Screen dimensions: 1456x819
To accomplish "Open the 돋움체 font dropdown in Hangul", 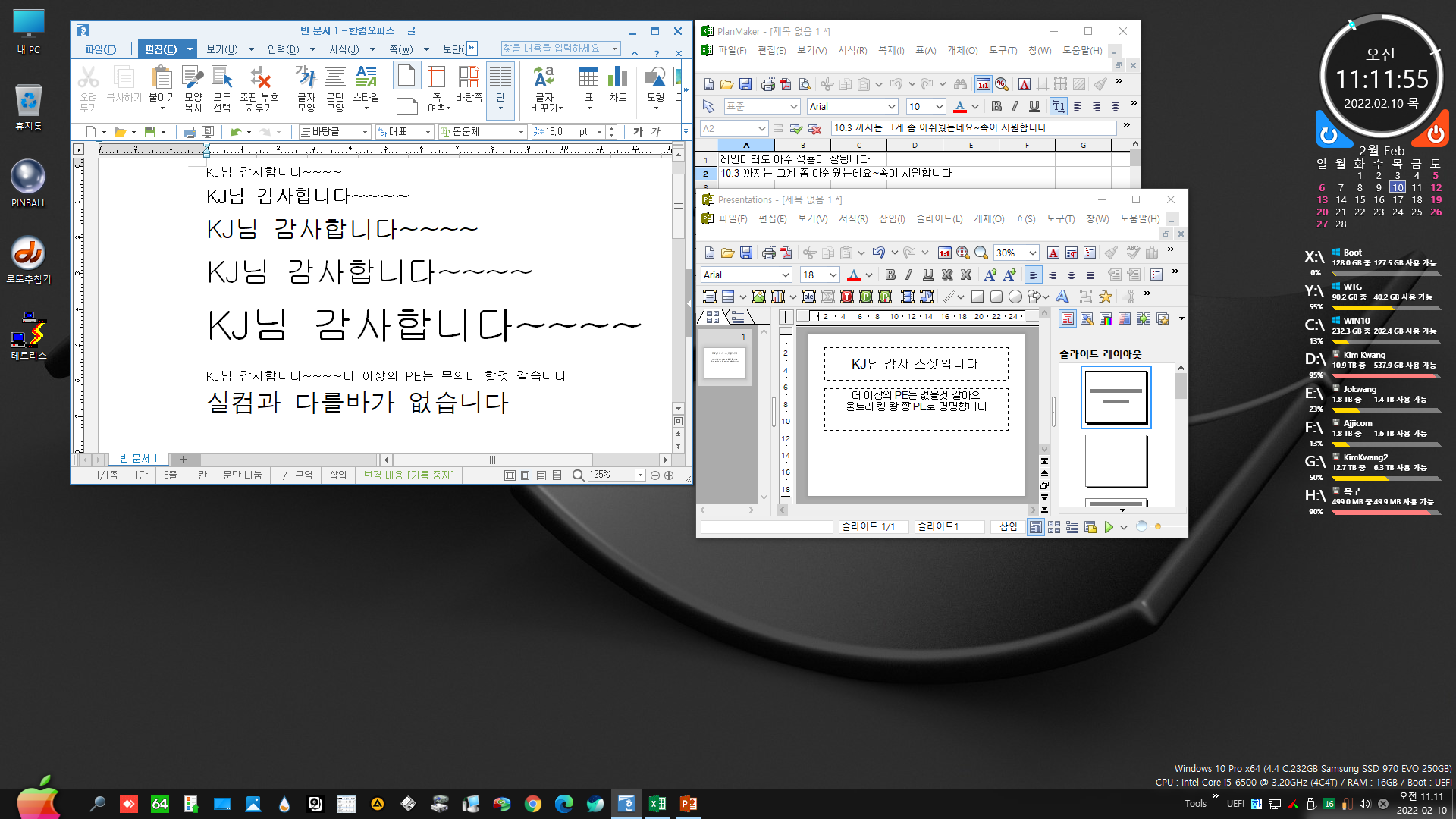I will tap(521, 132).
